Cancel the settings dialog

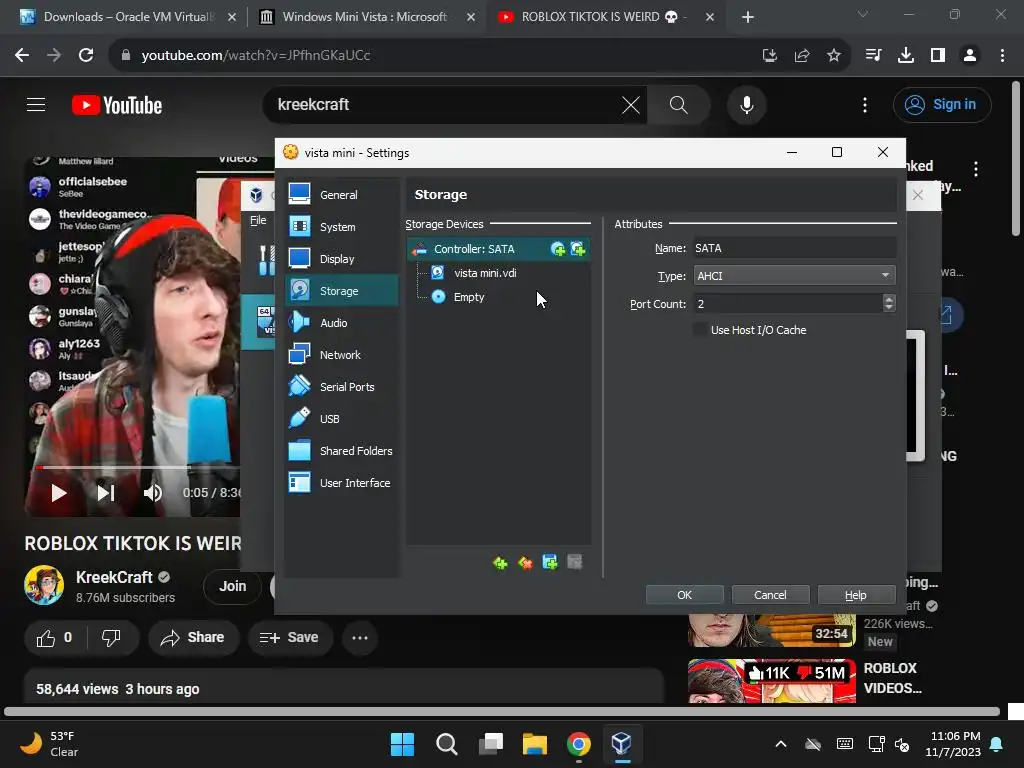tap(770, 595)
